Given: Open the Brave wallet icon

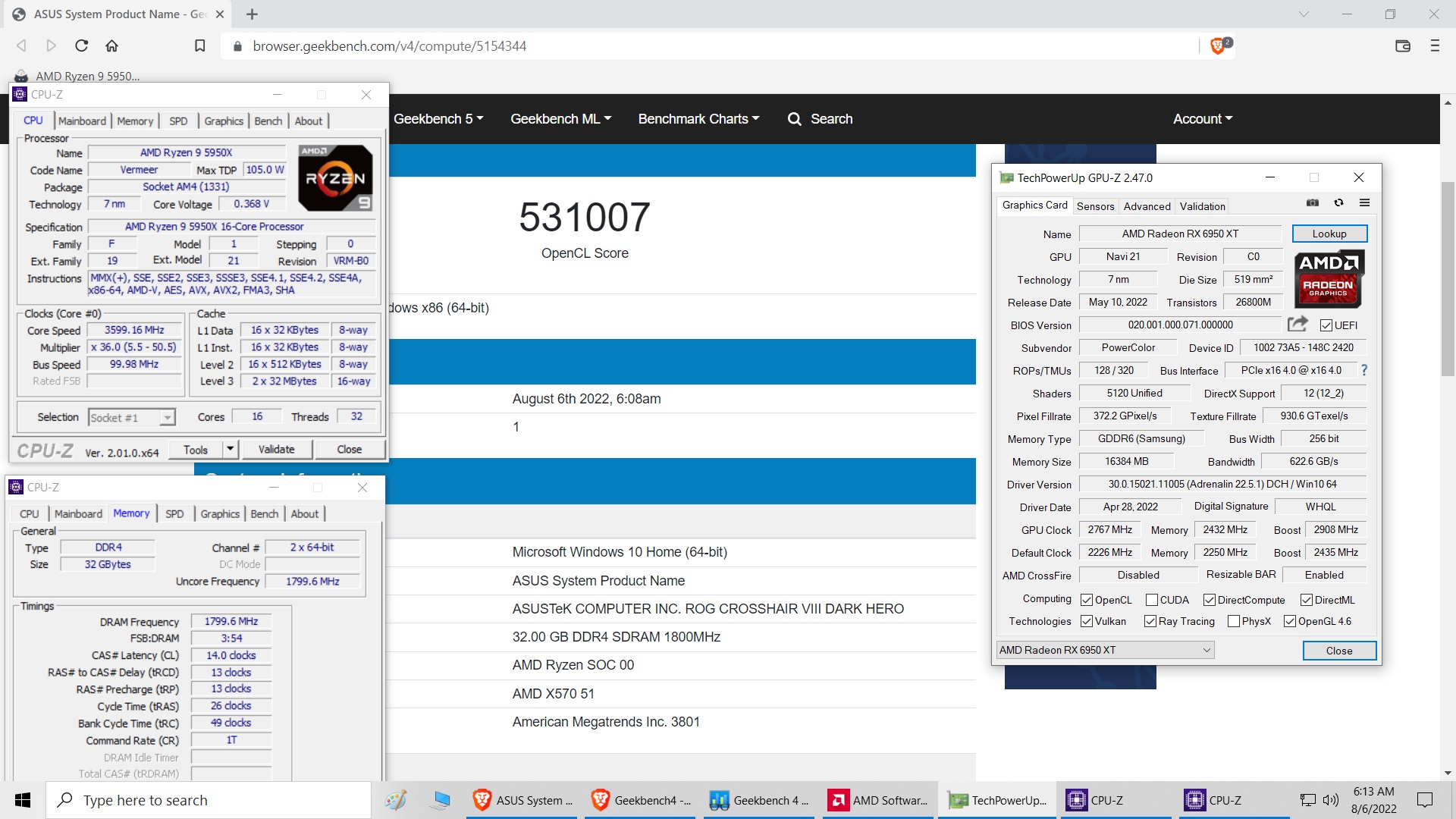Looking at the screenshot, I should [x=1402, y=45].
